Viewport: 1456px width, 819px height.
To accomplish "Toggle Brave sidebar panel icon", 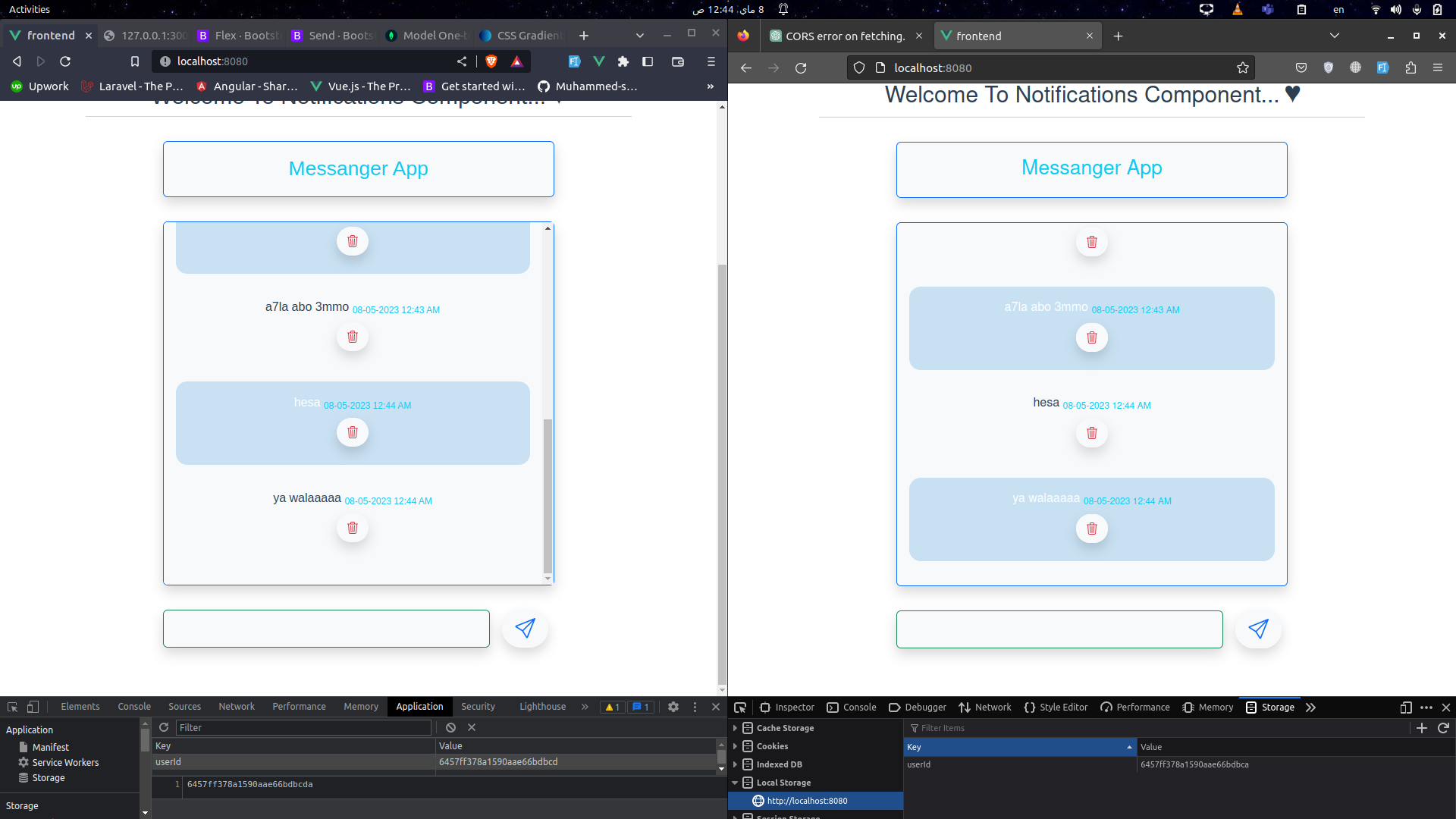I will coord(648,61).
